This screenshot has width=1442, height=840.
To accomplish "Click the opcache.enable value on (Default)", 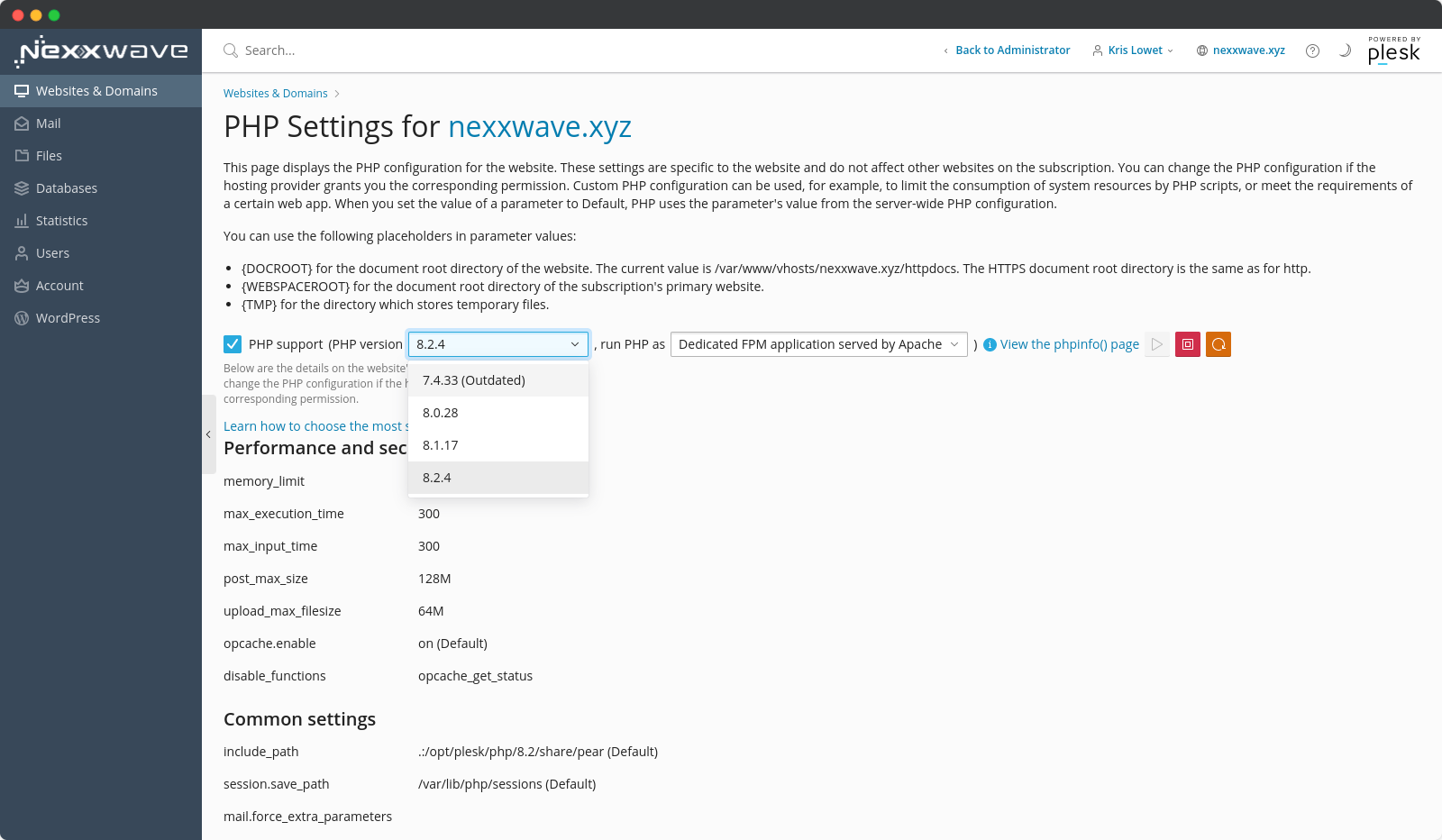I will (452, 644).
